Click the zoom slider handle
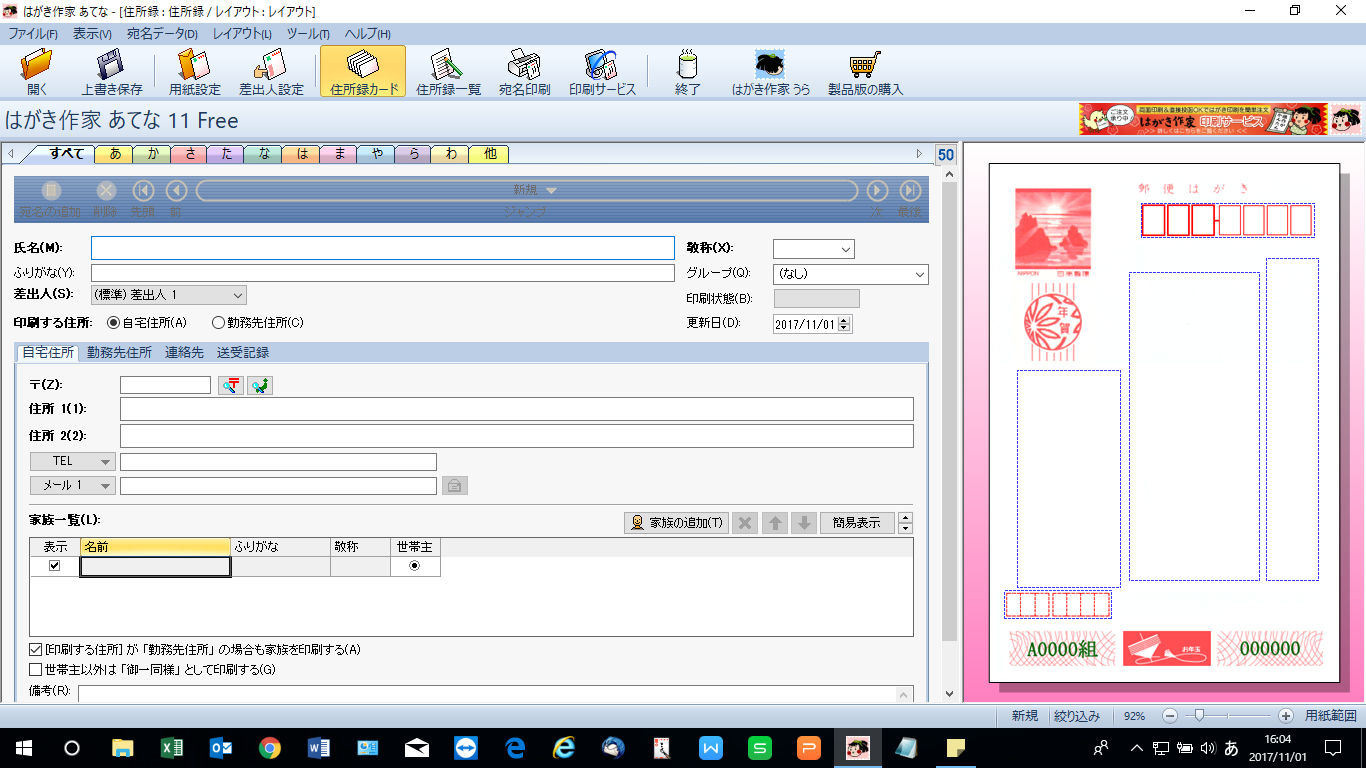 coord(1198,716)
